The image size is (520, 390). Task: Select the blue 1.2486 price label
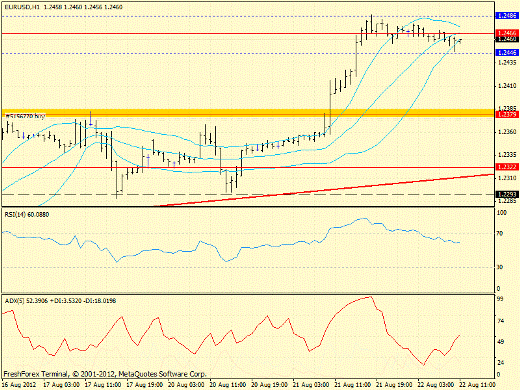pyautogui.click(x=507, y=15)
